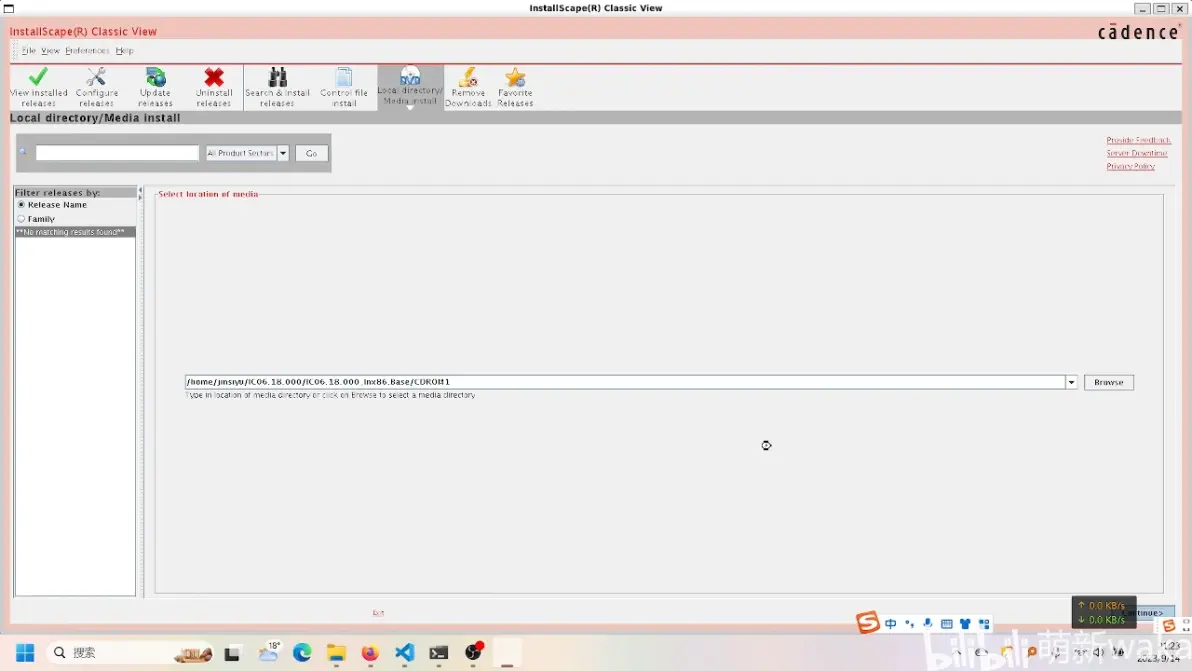Click the Go search button
Image resolution: width=1192 pixels, height=671 pixels.
pyautogui.click(x=312, y=154)
